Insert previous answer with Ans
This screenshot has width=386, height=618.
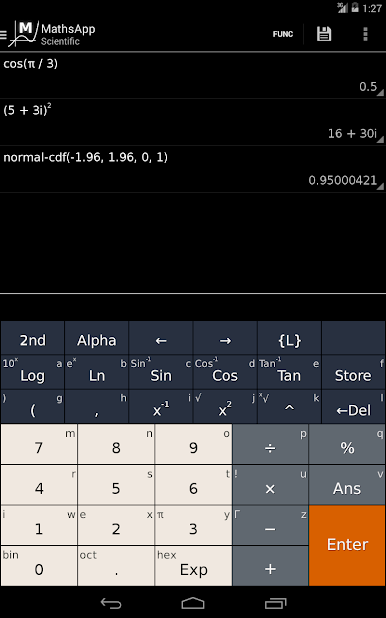(347, 485)
